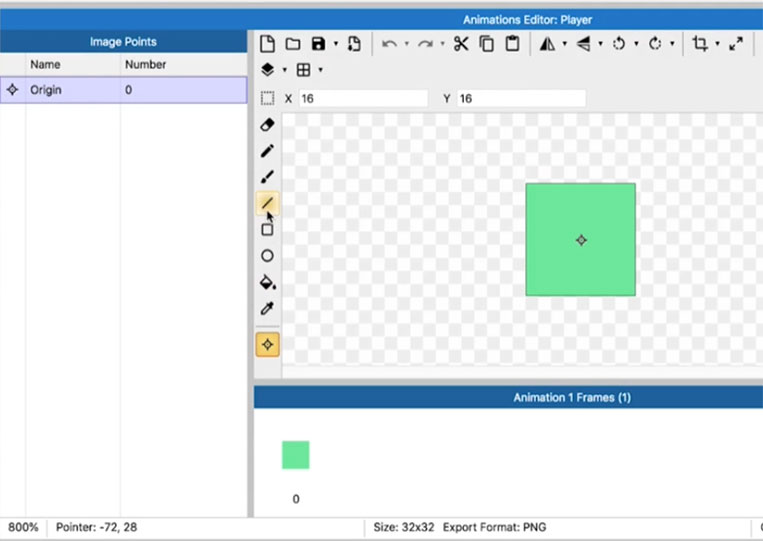Click Export Format: PNG in status bar

click(x=494, y=527)
